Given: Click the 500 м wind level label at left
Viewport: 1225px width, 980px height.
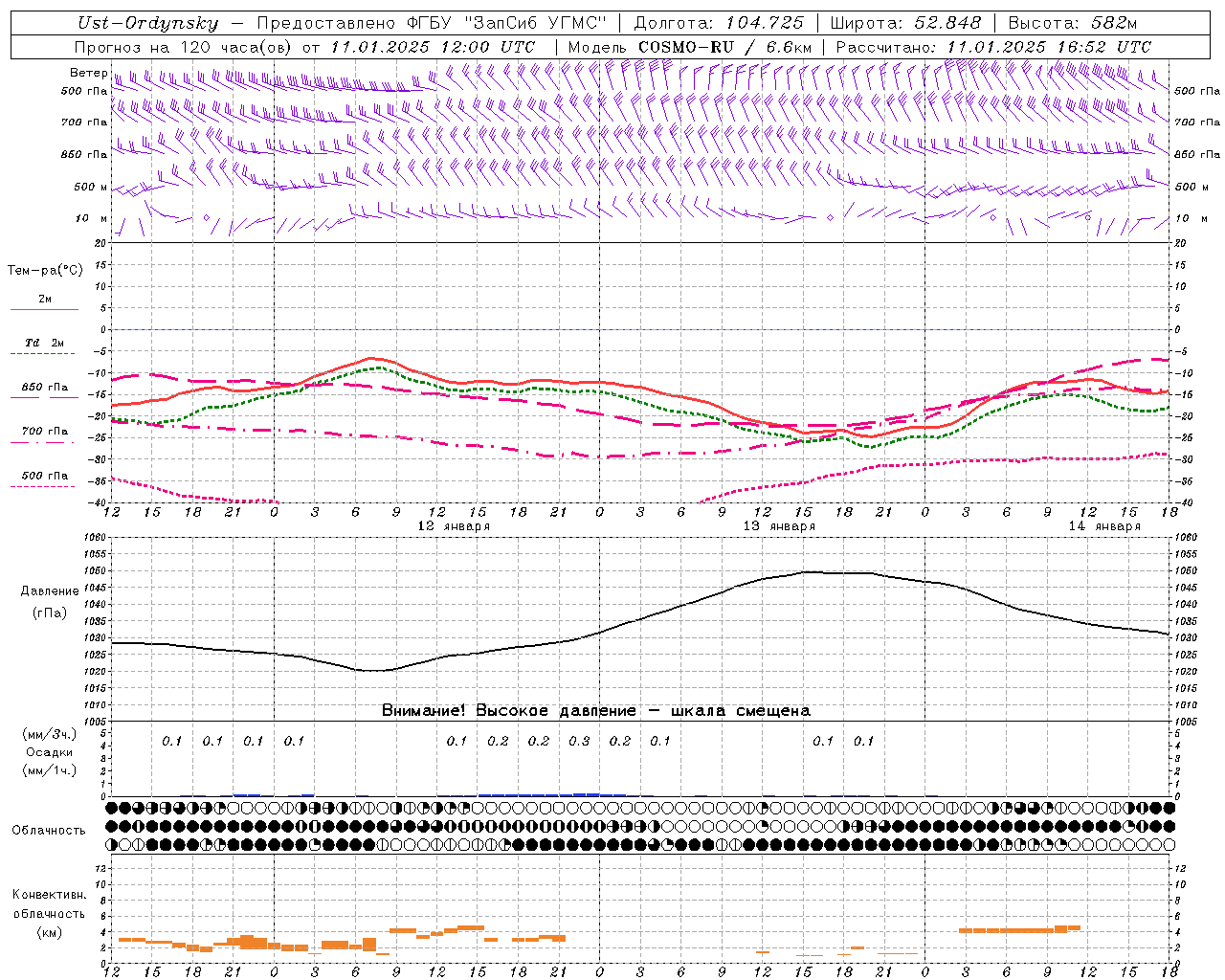Looking at the screenshot, I should 91,187.
